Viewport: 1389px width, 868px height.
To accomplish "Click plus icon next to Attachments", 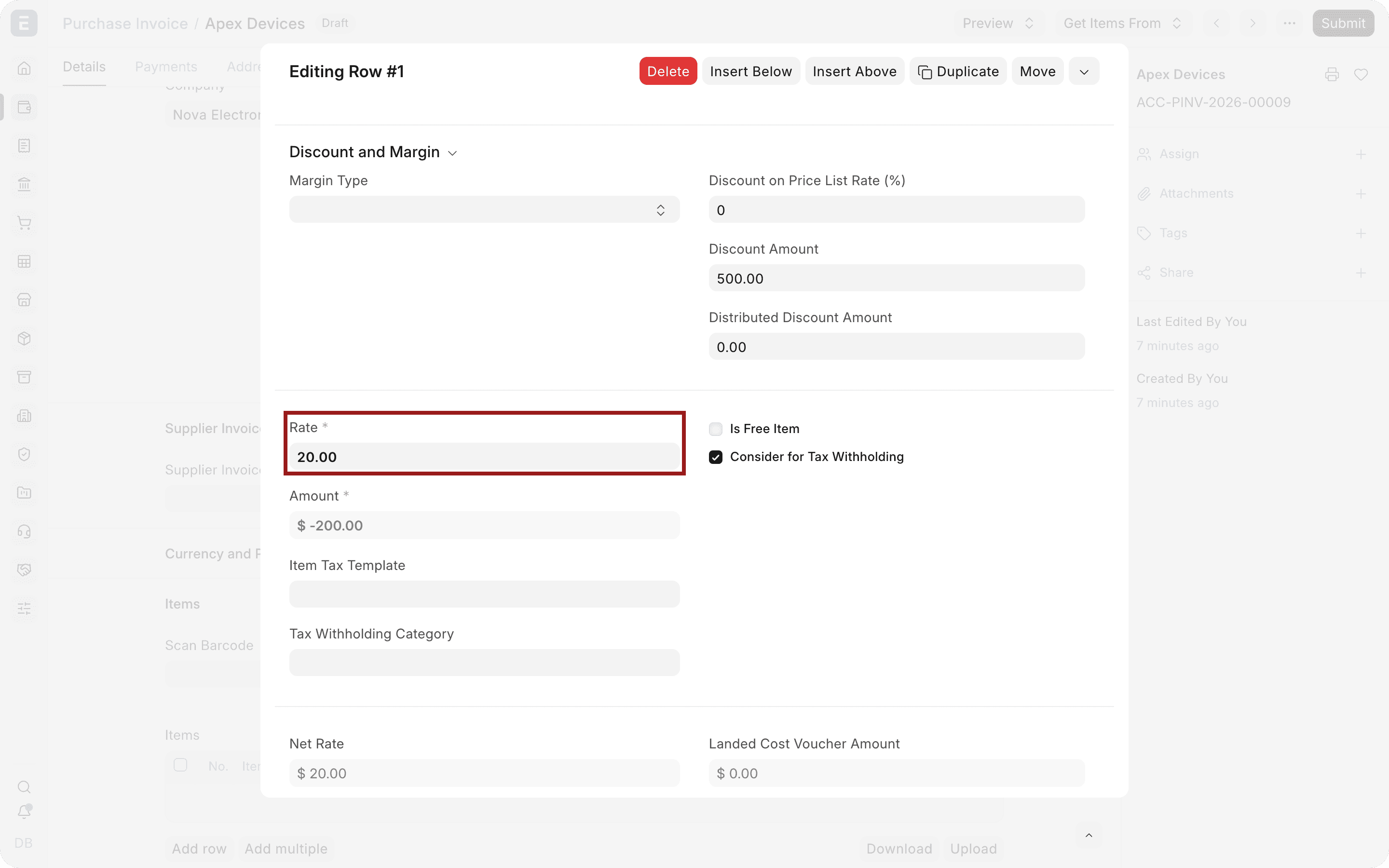I will pos(1361,194).
